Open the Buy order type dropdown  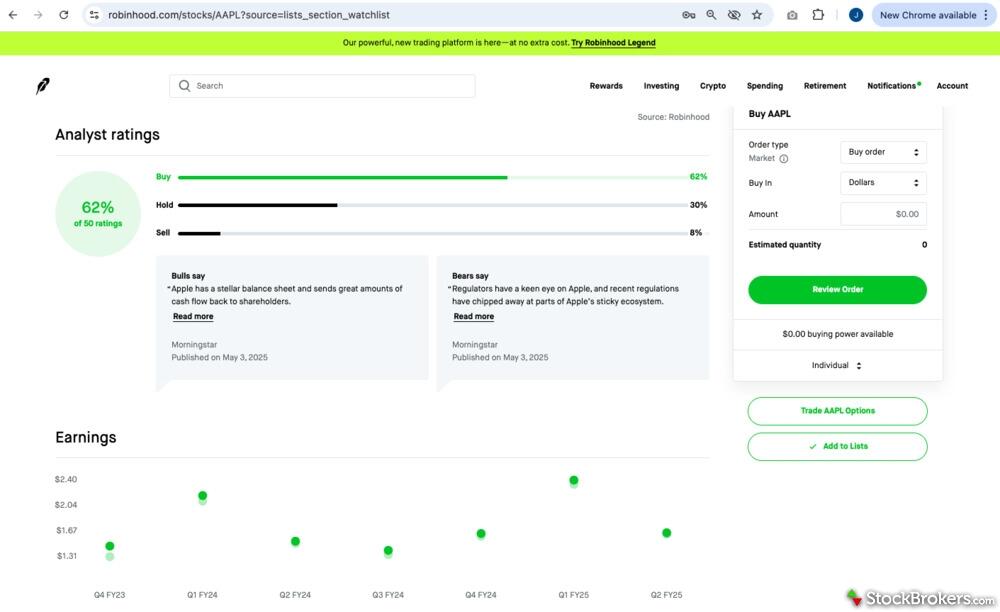(883, 152)
